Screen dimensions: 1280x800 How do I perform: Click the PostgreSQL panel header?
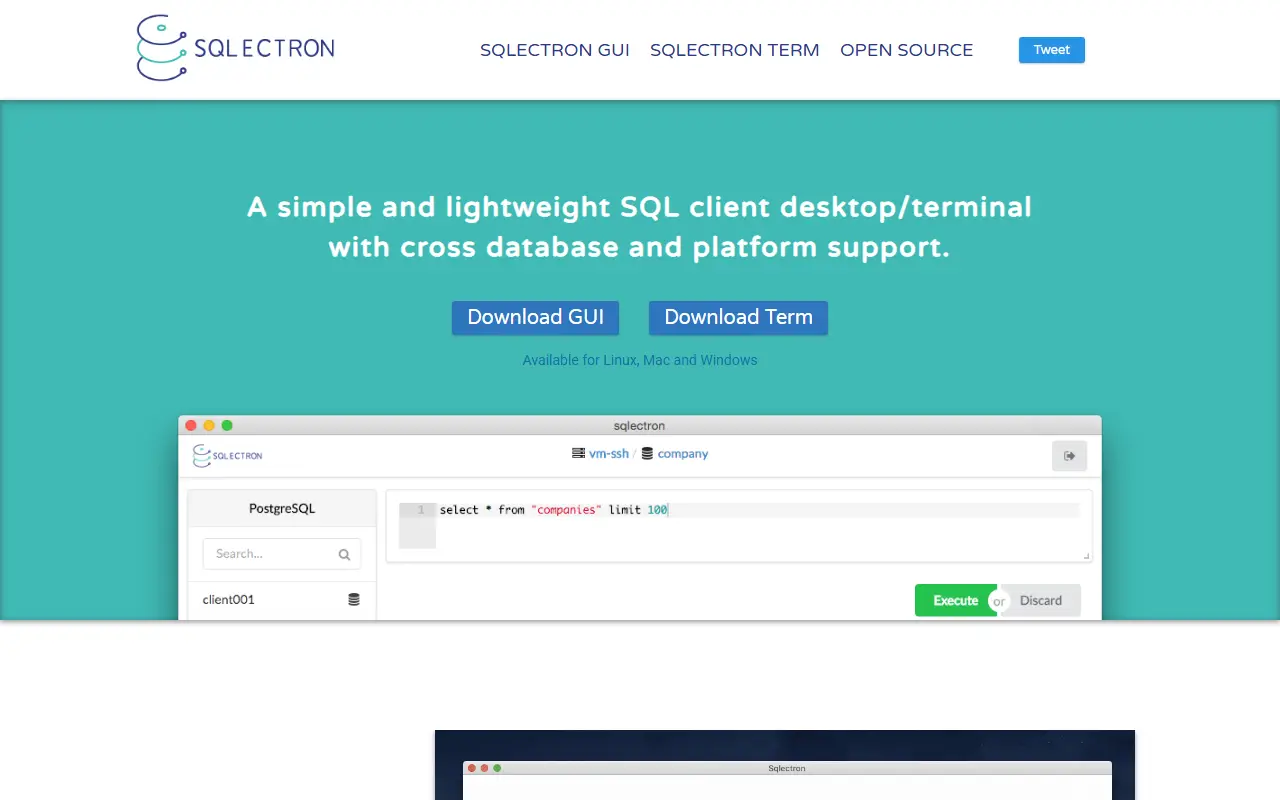pos(282,508)
